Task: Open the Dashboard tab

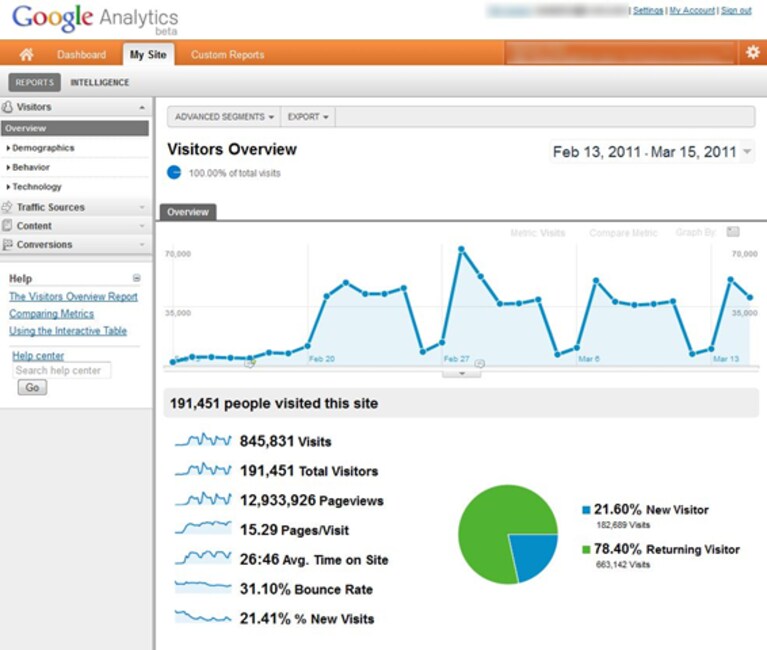Action: [81, 55]
